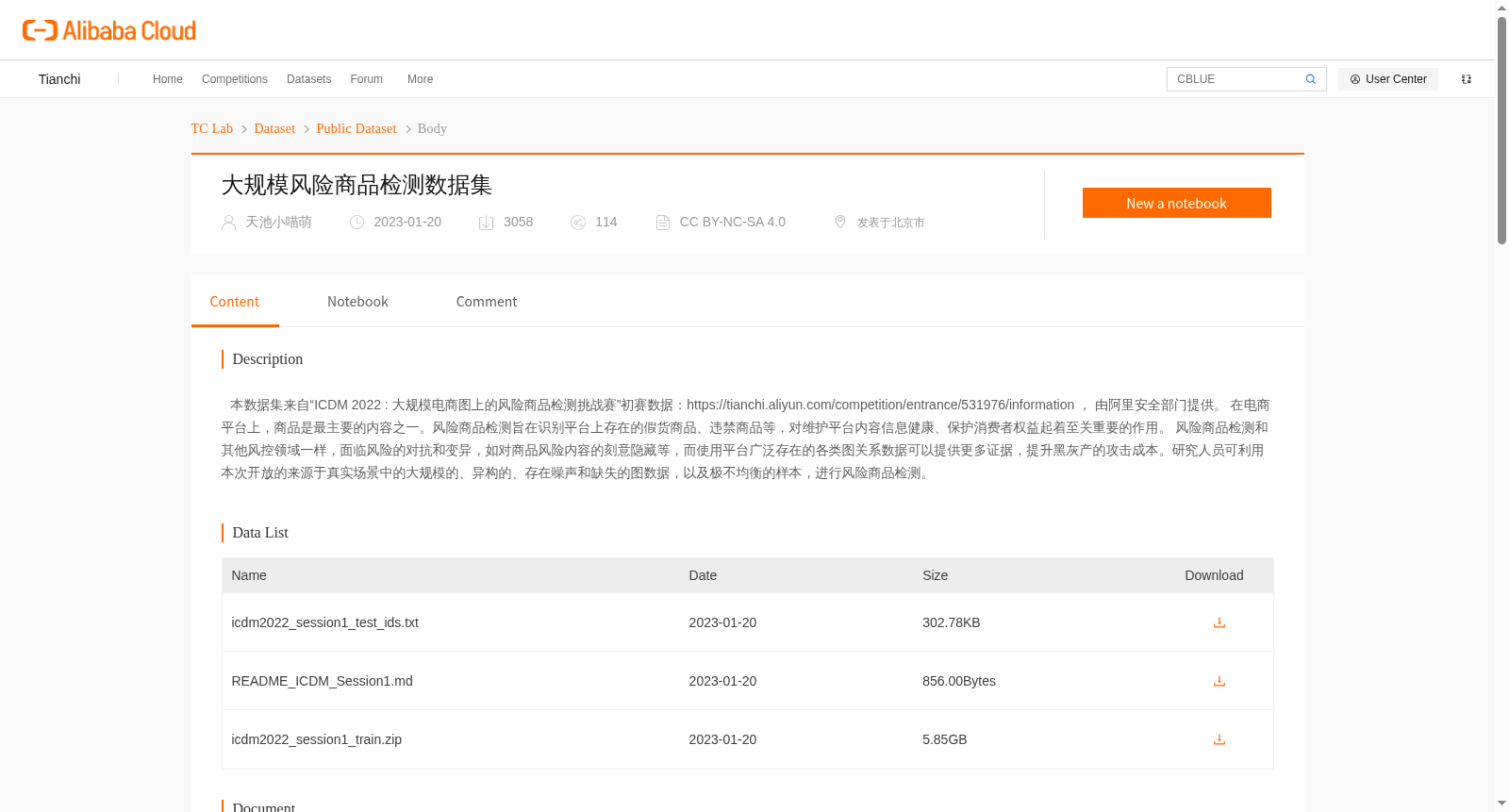Open the Forum menu item

pyautogui.click(x=367, y=79)
